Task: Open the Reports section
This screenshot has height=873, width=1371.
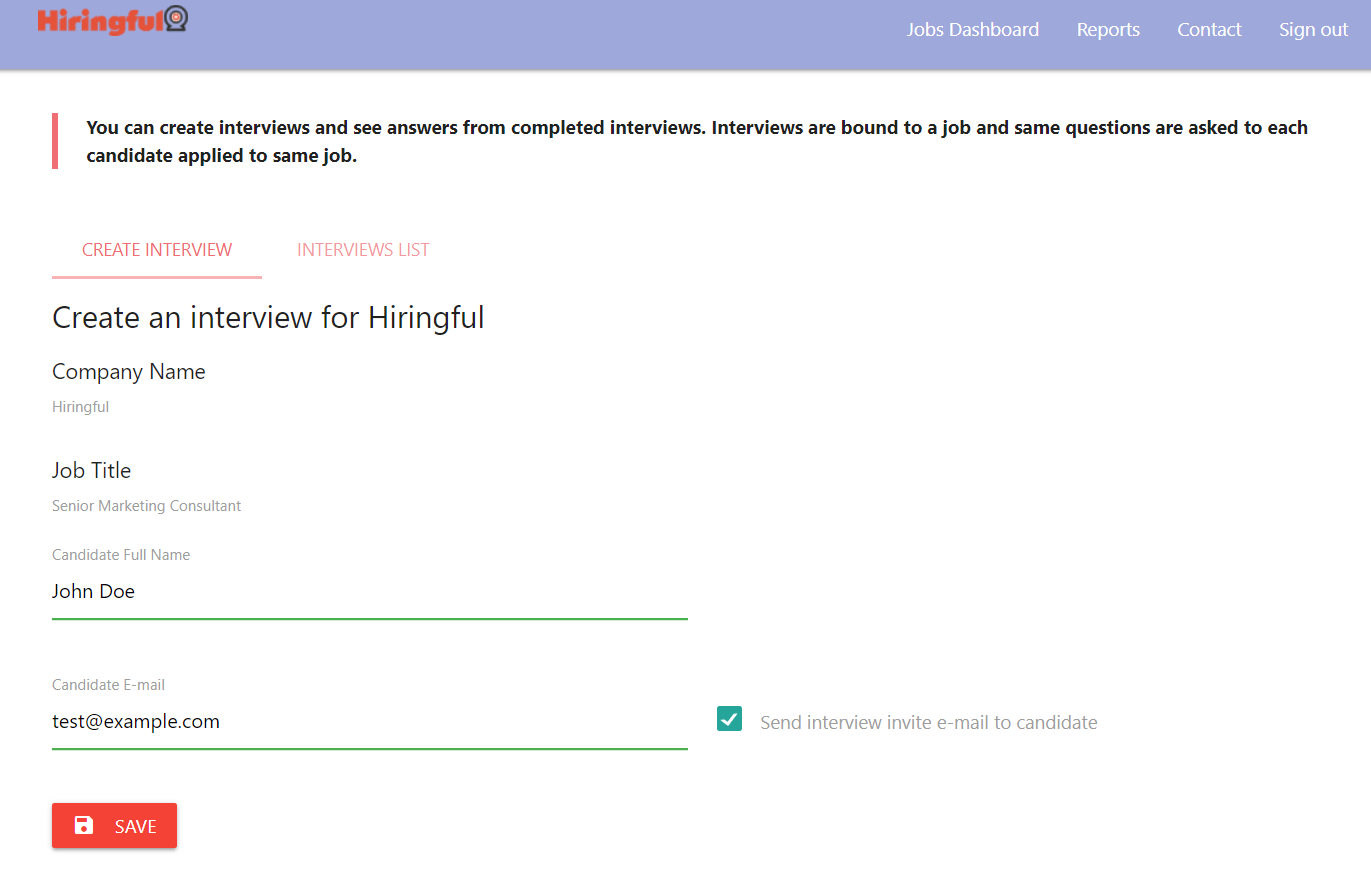Action: [x=1107, y=29]
